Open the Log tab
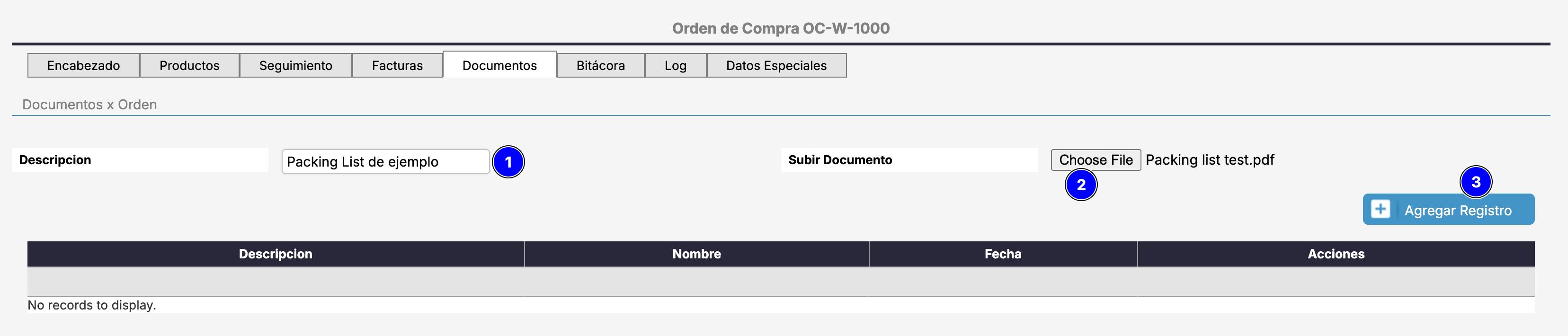Image resolution: width=1568 pixels, height=336 pixels. pyautogui.click(x=675, y=66)
